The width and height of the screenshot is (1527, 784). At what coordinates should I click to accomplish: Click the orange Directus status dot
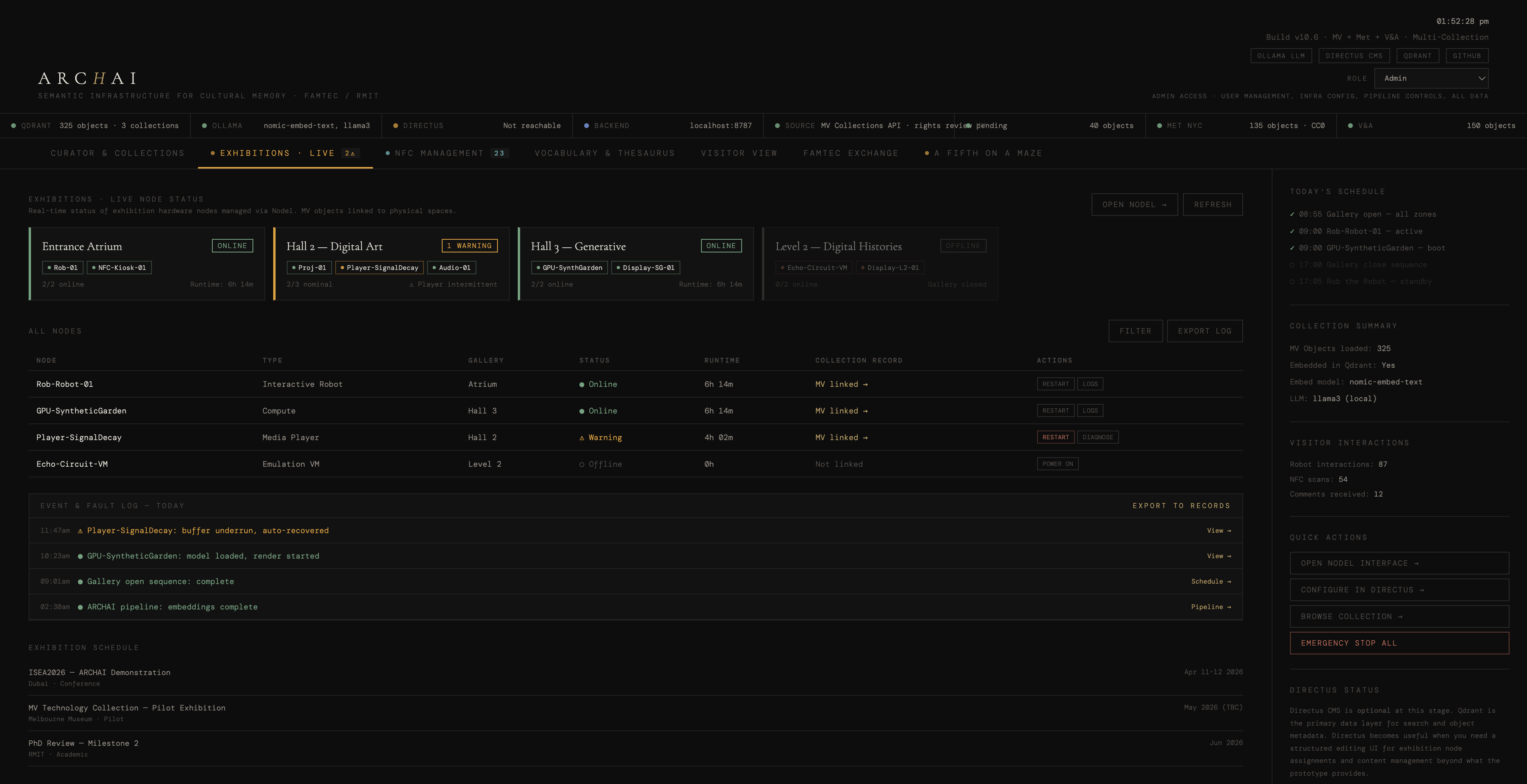[395, 126]
